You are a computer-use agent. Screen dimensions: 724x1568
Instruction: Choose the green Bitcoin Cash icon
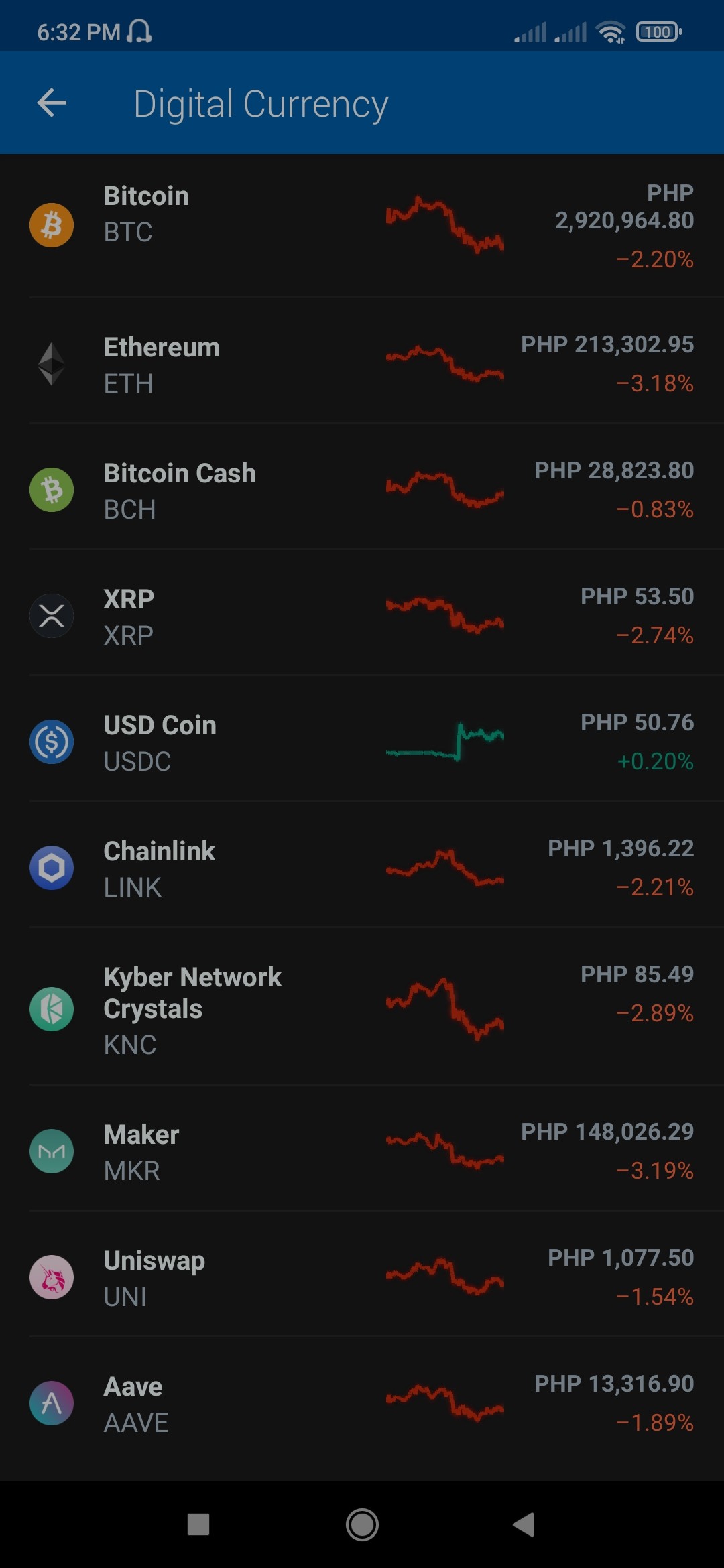(x=52, y=490)
